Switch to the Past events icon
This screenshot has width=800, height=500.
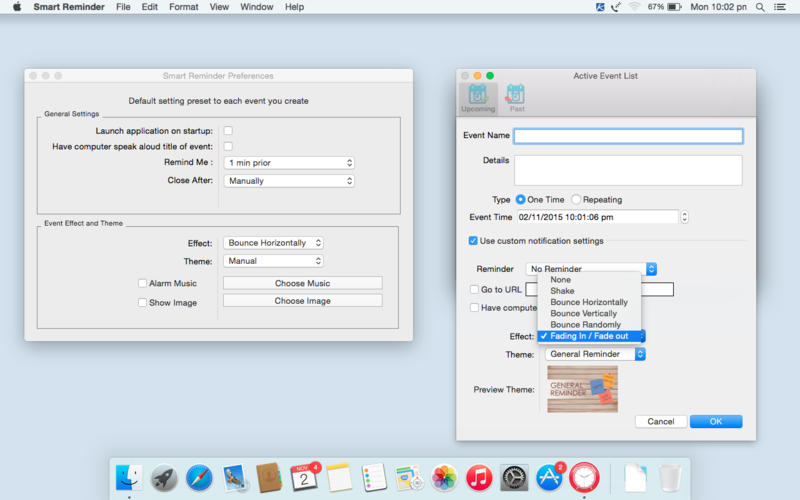point(516,97)
